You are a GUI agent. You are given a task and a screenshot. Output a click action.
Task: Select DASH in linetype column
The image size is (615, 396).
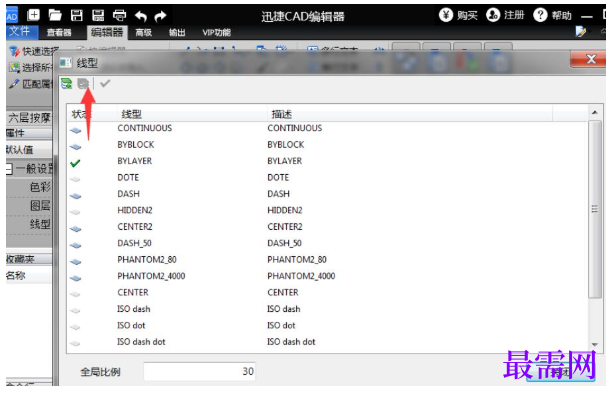[128, 194]
